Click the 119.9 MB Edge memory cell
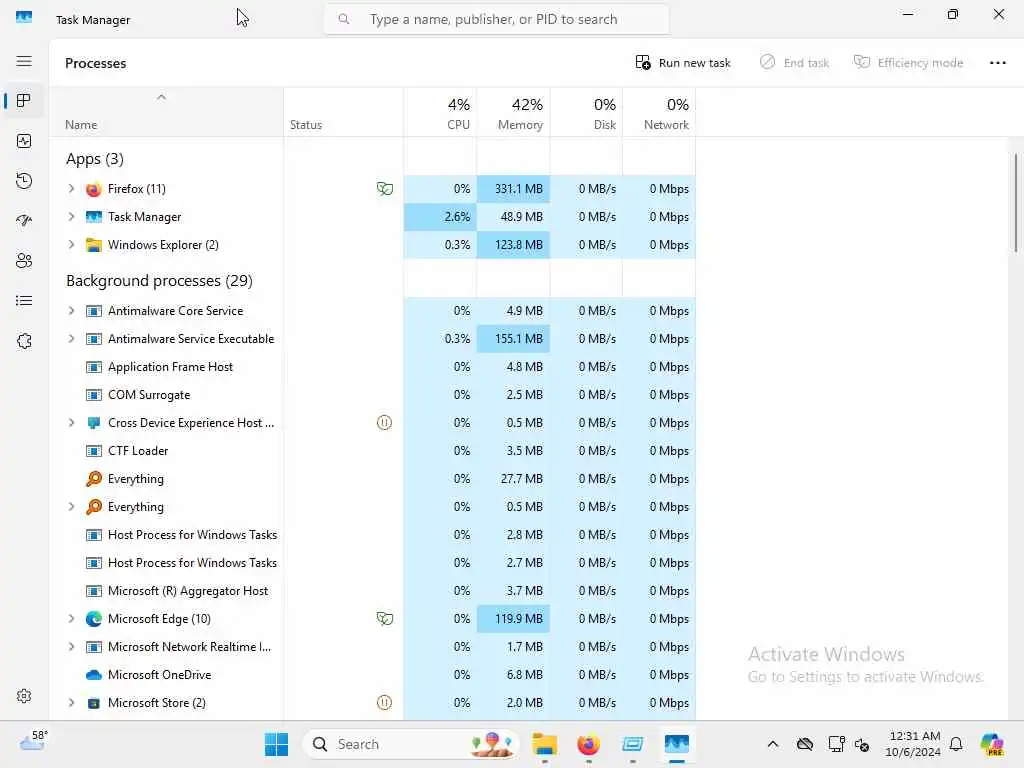Screen dimensions: 1024x768 tap(513, 618)
